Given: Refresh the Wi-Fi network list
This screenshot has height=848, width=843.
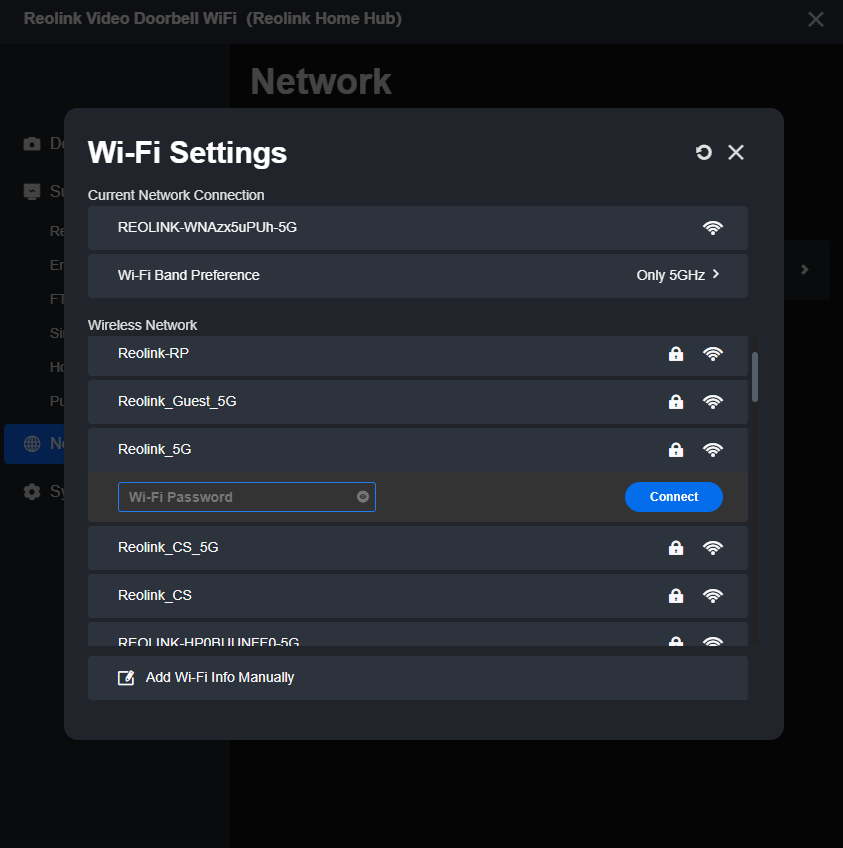Looking at the screenshot, I should pos(703,153).
